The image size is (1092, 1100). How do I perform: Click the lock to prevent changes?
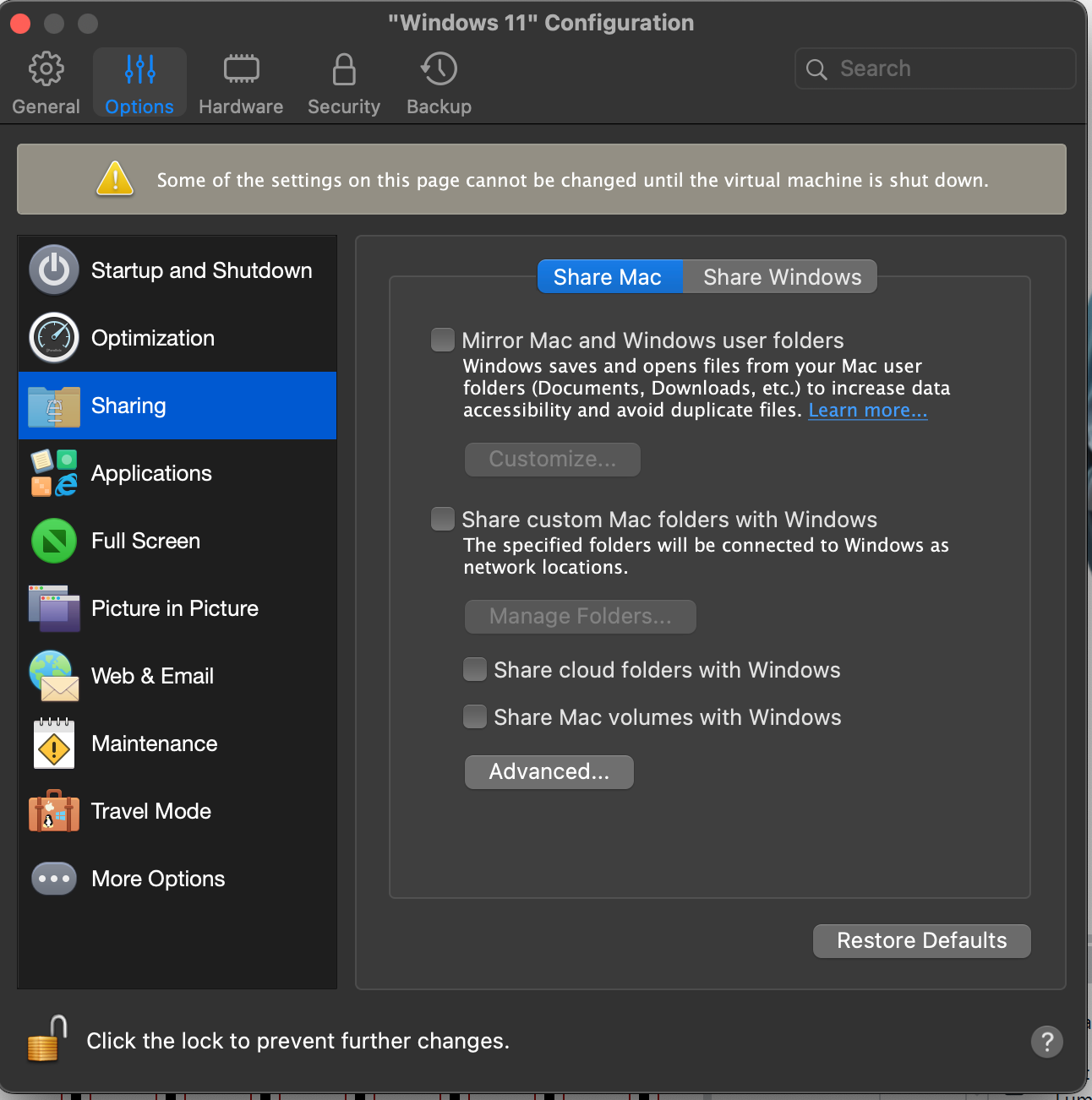46,1038
